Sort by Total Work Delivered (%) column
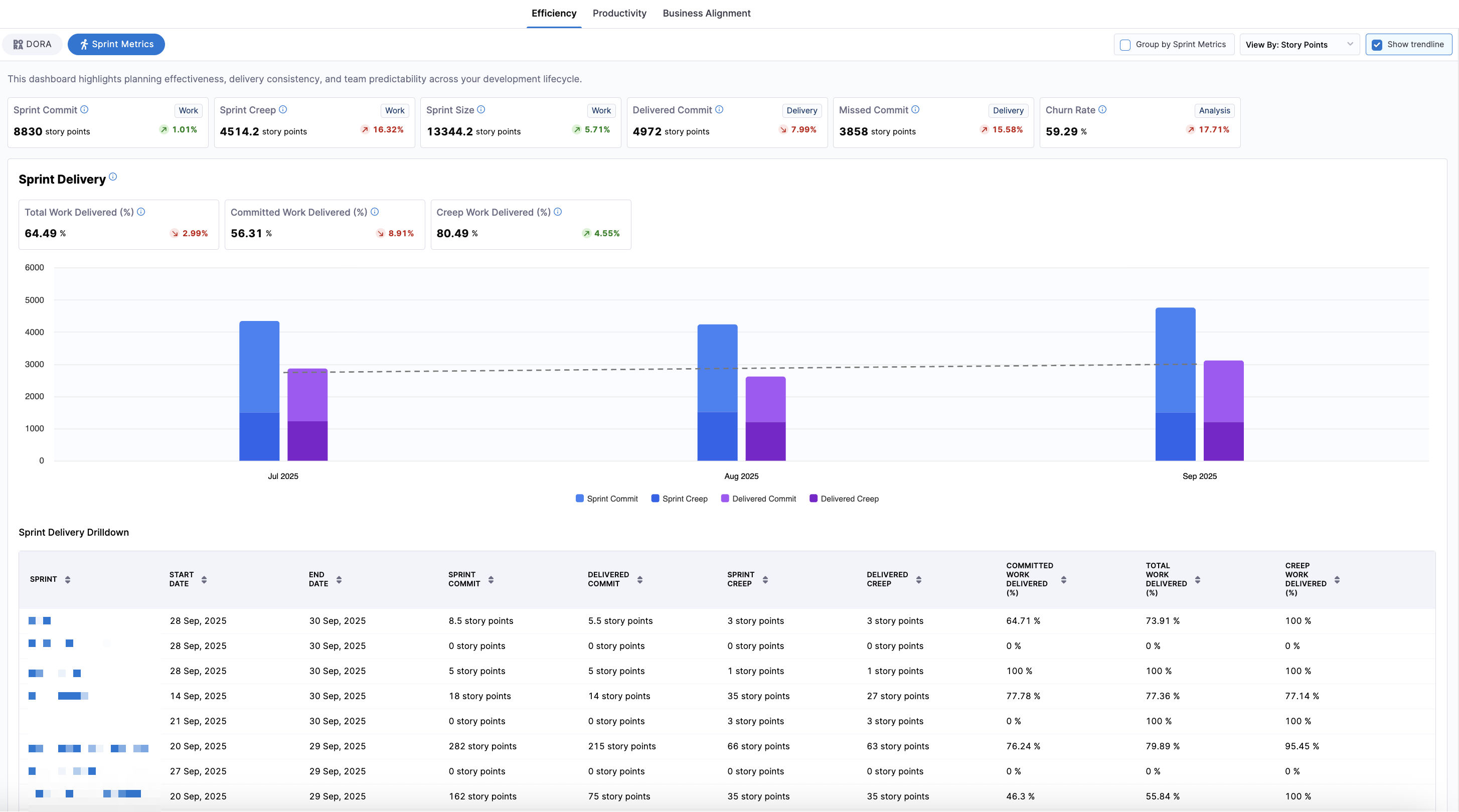 pos(1197,579)
